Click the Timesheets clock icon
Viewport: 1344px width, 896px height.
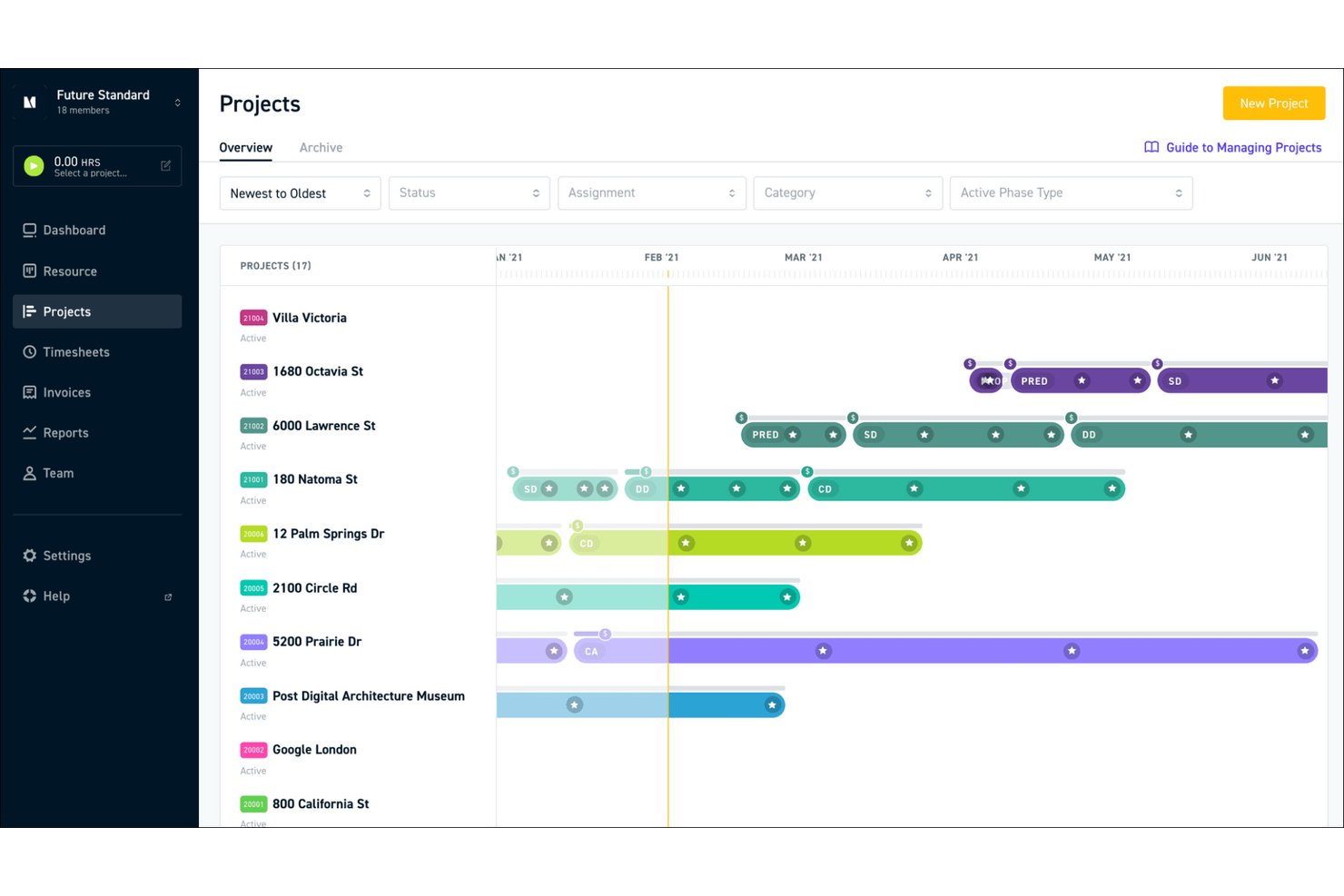click(x=30, y=351)
